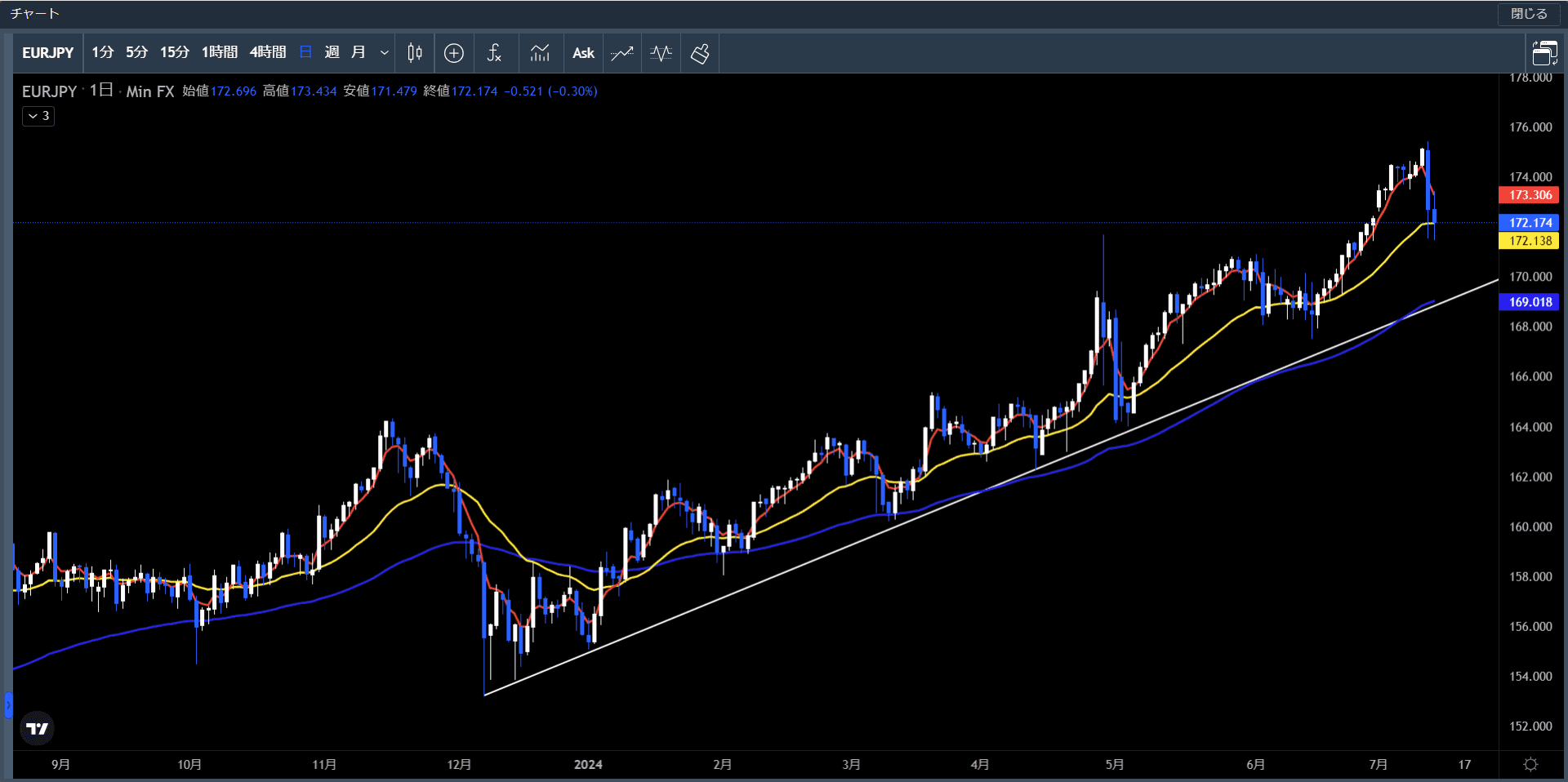Click the line drawing tool icon

[x=621, y=53]
